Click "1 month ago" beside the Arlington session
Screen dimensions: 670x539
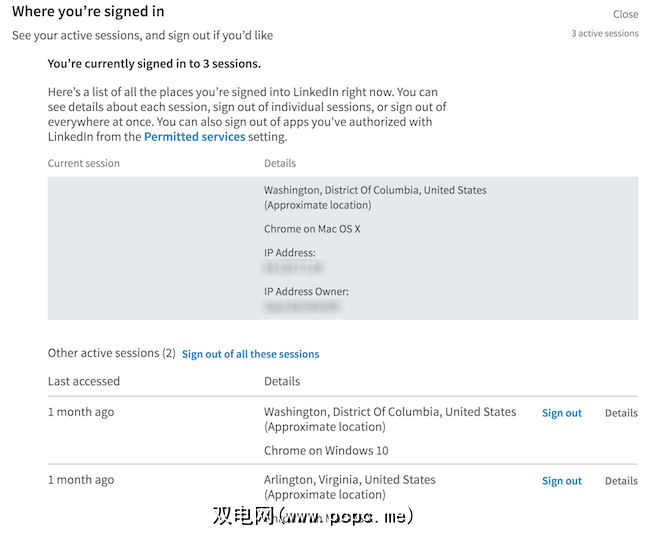pos(81,480)
